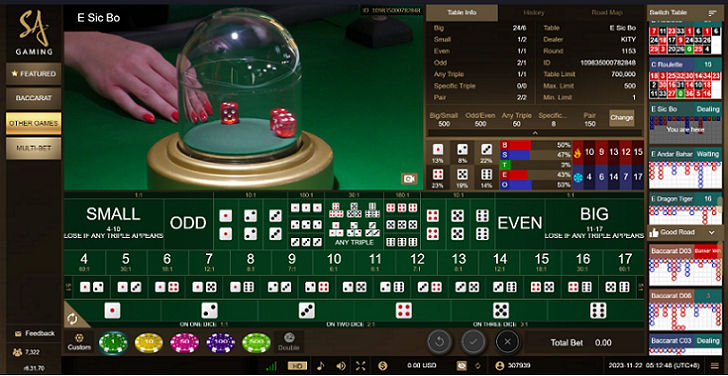Bet on single dice five in bottom row
Image resolution: width=728 pixels, height=376 pixels.
[500, 311]
